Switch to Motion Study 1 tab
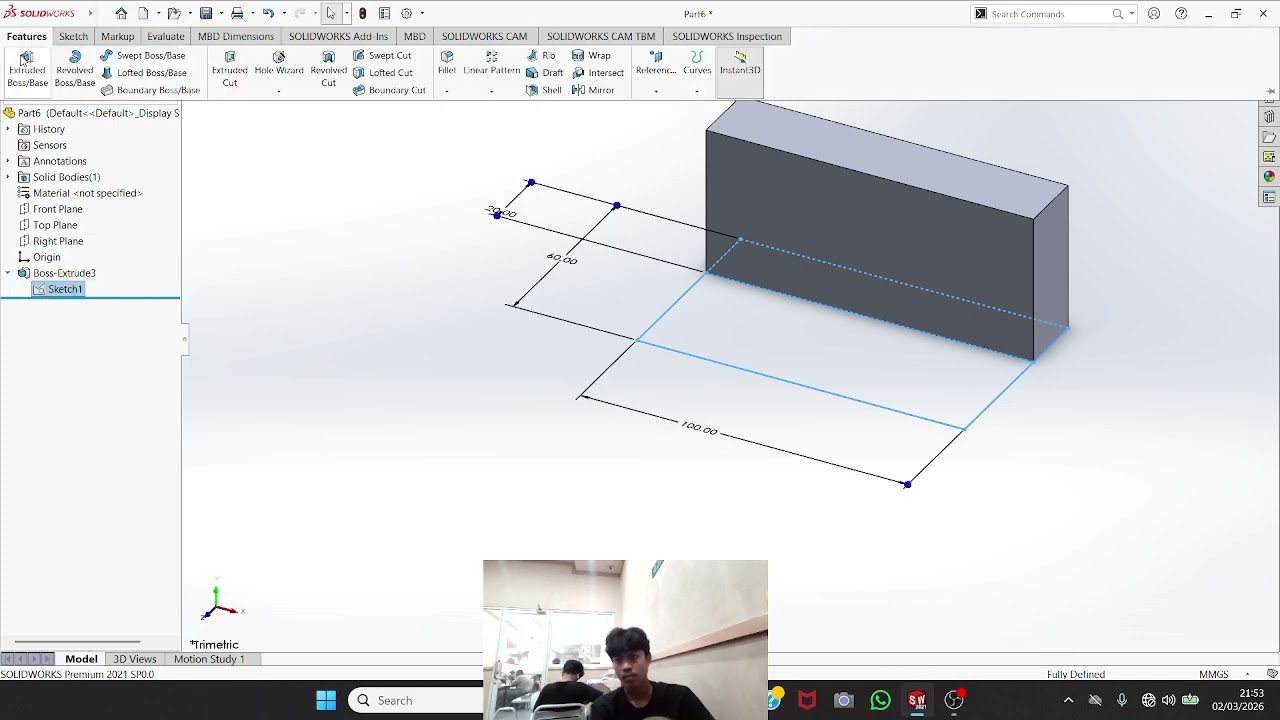This screenshot has height=720, width=1280. 209,659
